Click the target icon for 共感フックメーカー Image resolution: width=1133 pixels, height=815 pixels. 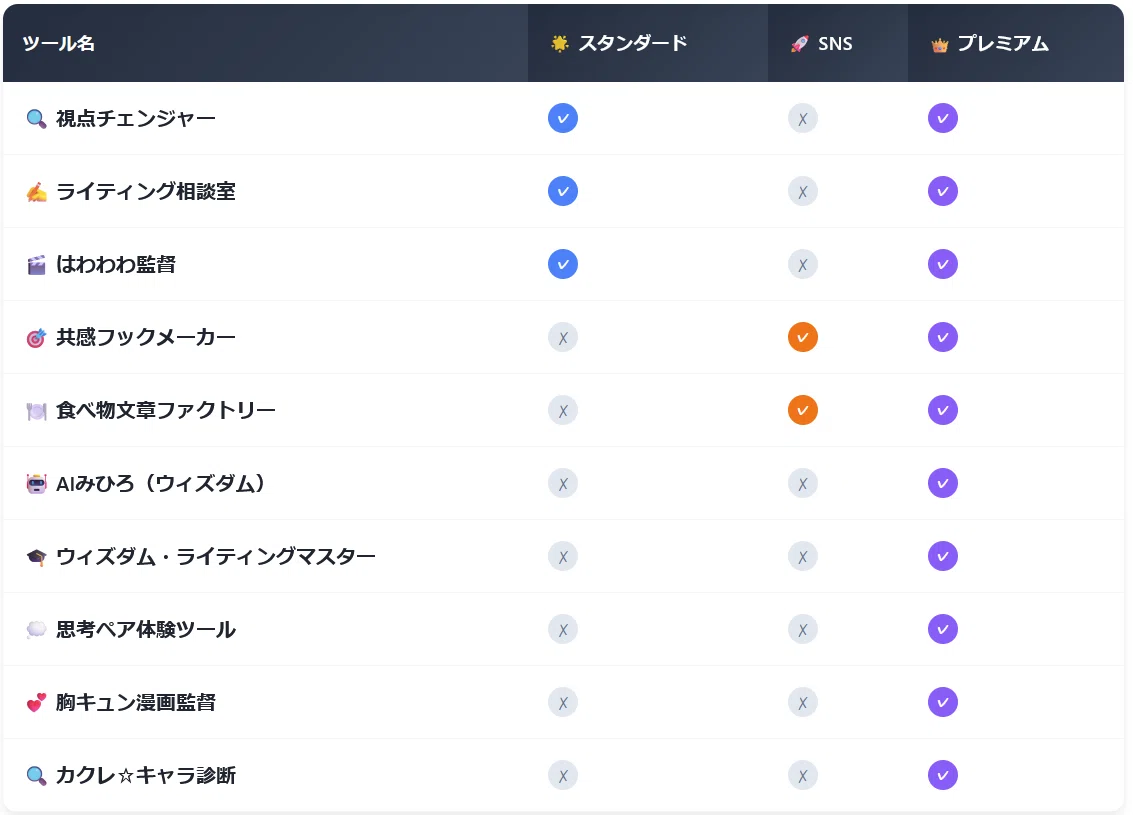[36, 337]
